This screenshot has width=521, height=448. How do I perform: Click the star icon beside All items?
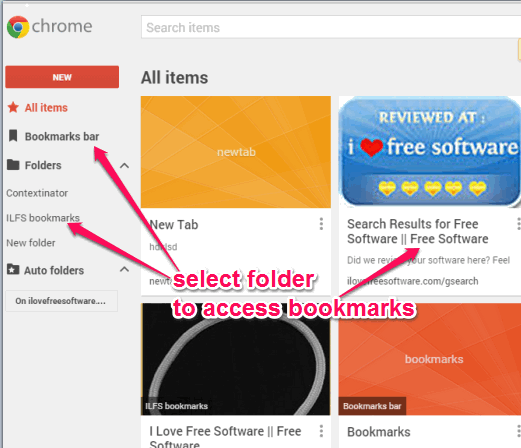pos(13,107)
